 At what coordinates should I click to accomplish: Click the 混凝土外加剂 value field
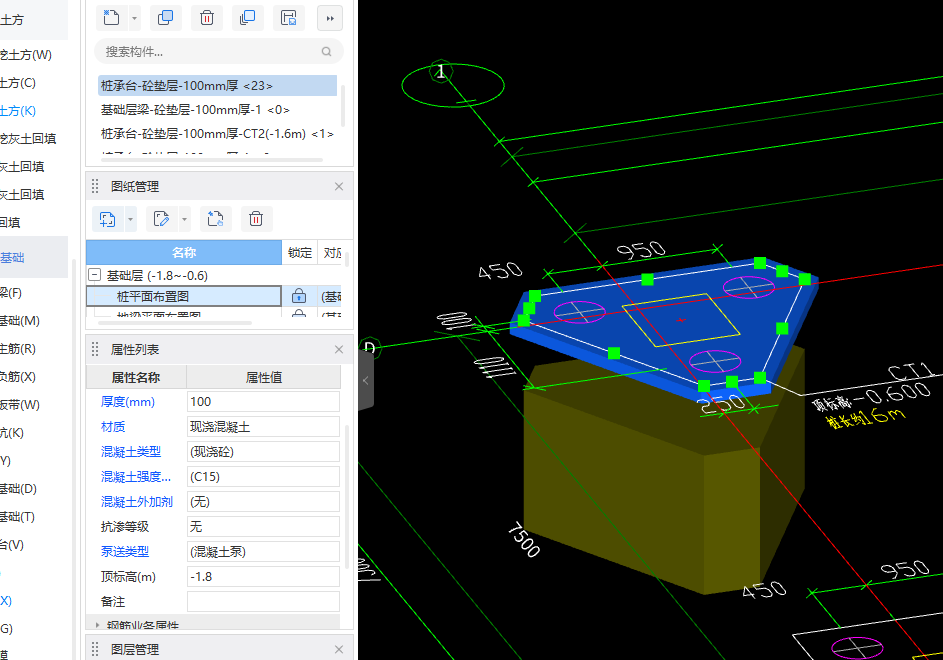(x=263, y=502)
